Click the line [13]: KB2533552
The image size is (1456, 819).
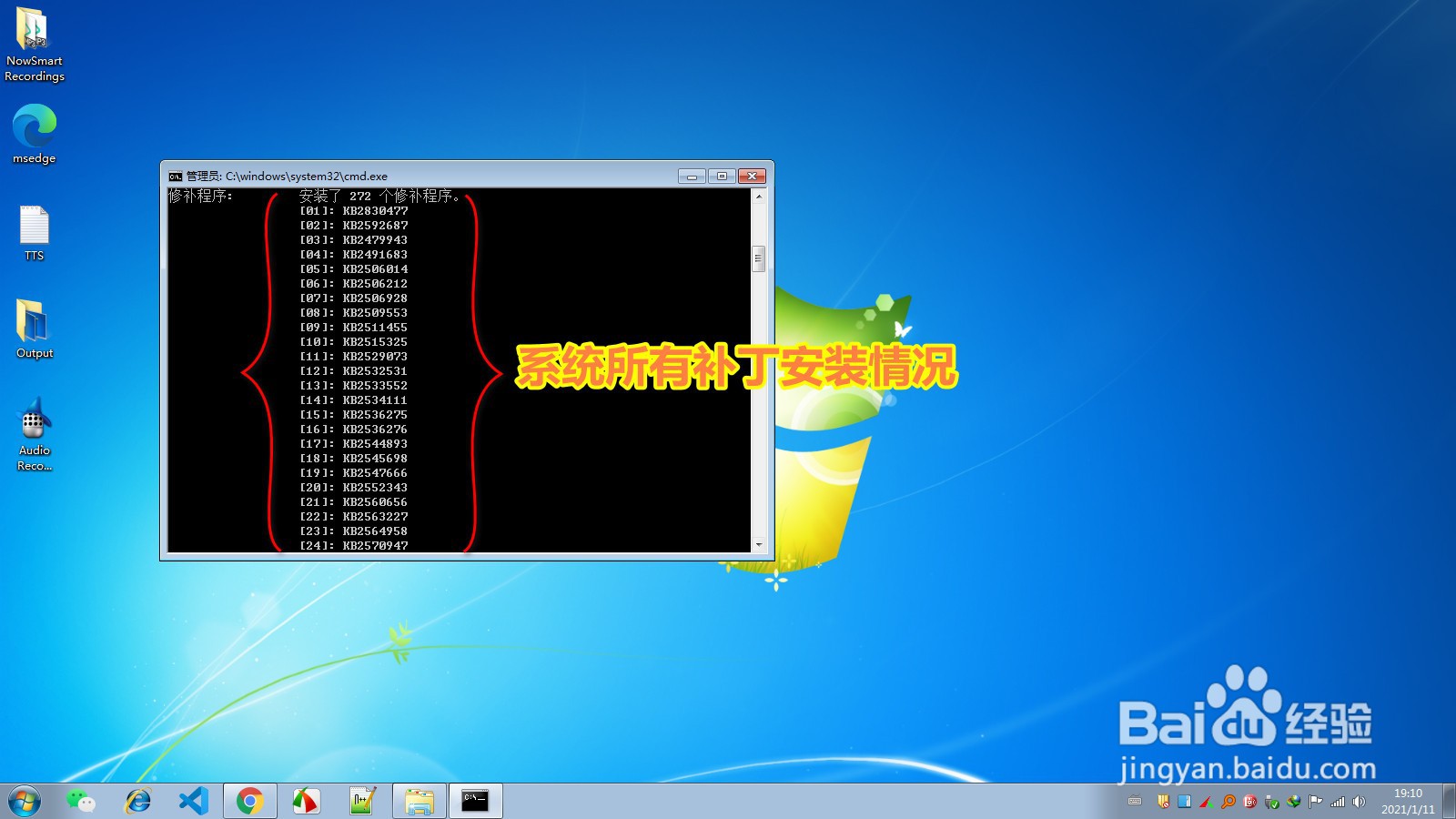click(x=354, y=386)
